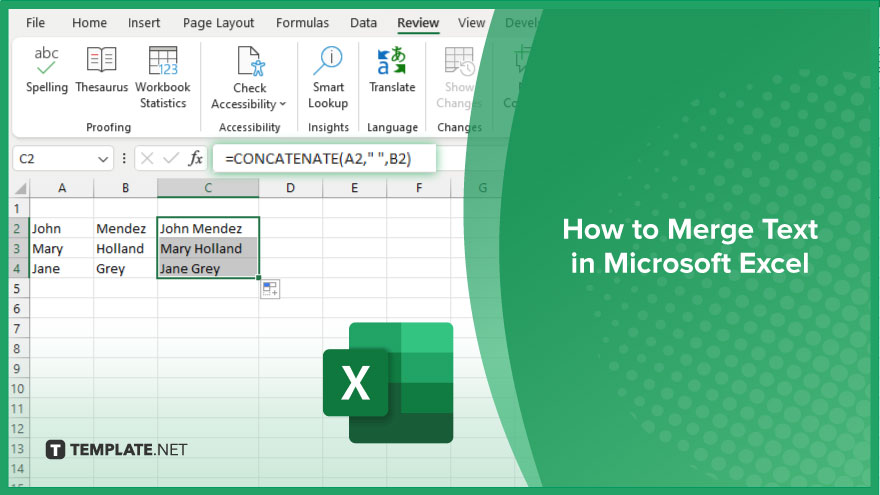Click cell containing "Holland"
The height and width of the screenshot is (495, 880).
pyautogui.click(x=126, y=249)
